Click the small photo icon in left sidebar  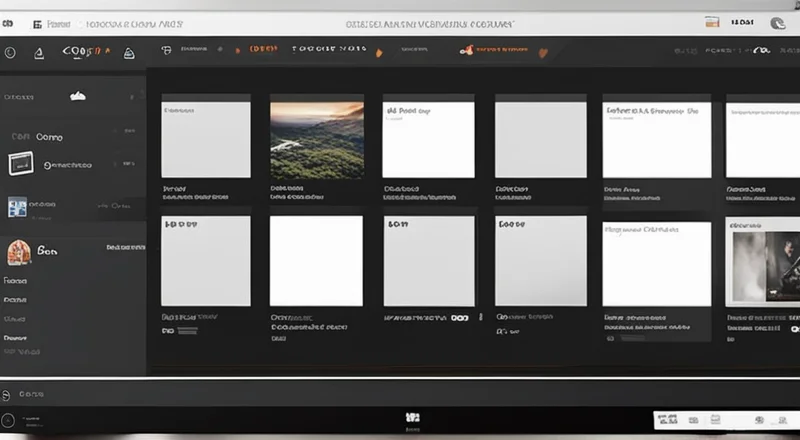pyautogui.click(x=17, y=206)
